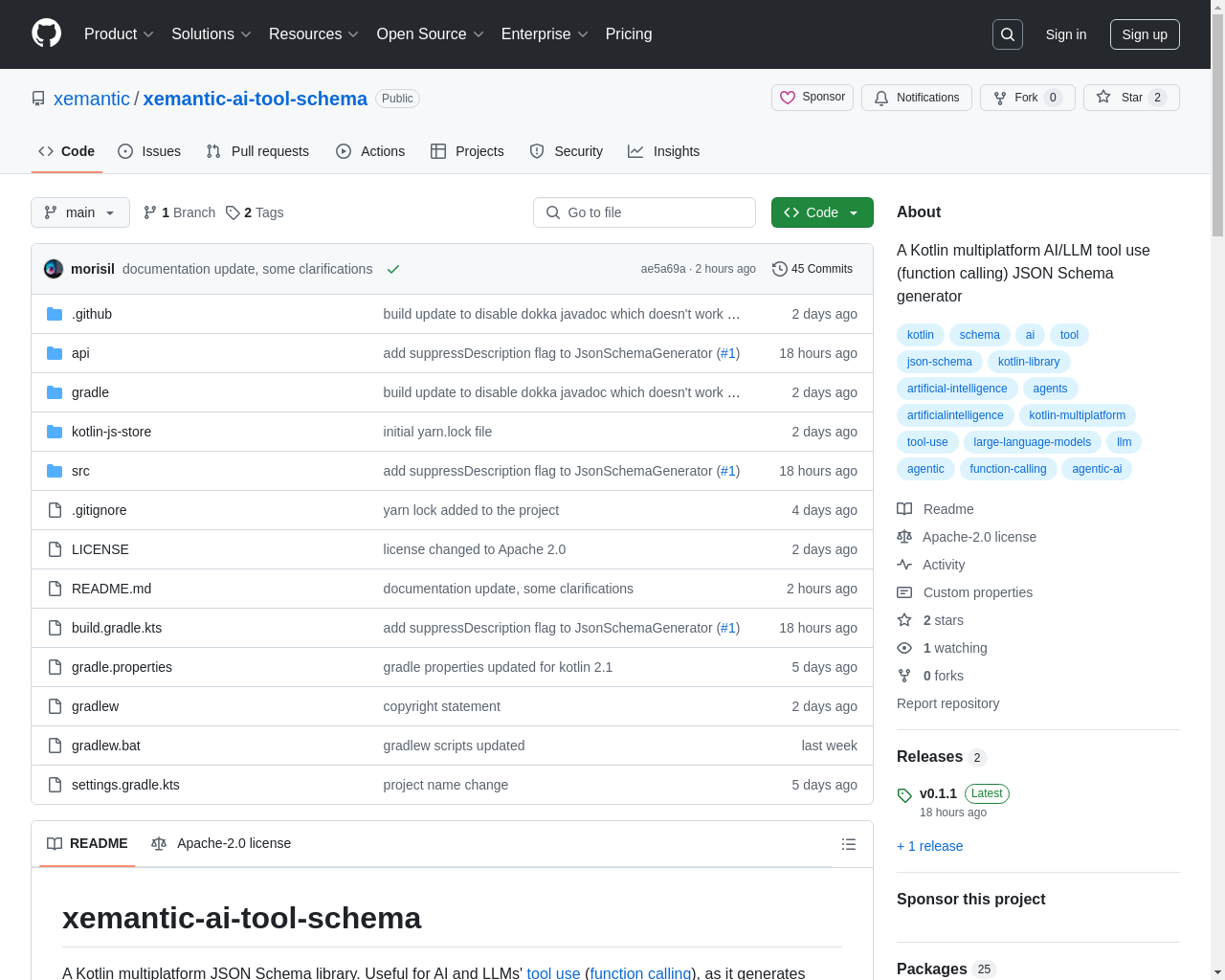Viewport: 1225px width, 980px height.
Task: Click the Sponsor heart icon
Action: (788, 98)
